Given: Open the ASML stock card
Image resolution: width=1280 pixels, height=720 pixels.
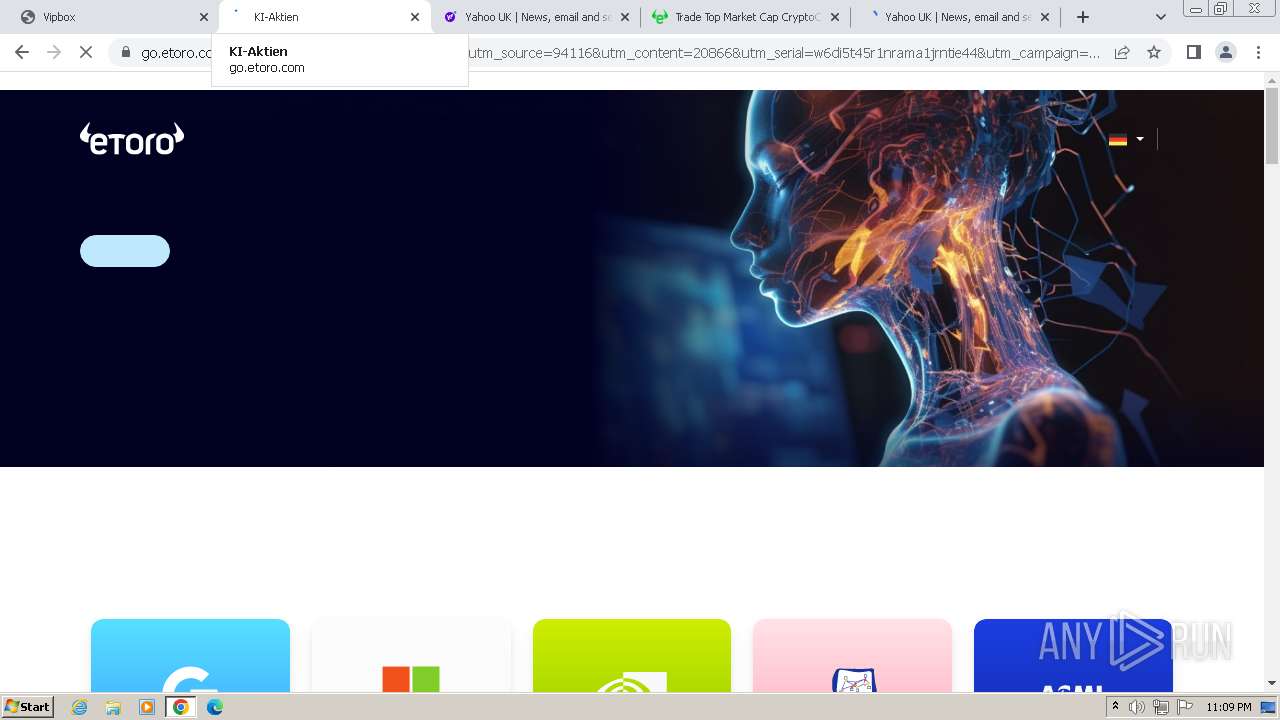Looking at the screenshot, I should coord(1073,655).
